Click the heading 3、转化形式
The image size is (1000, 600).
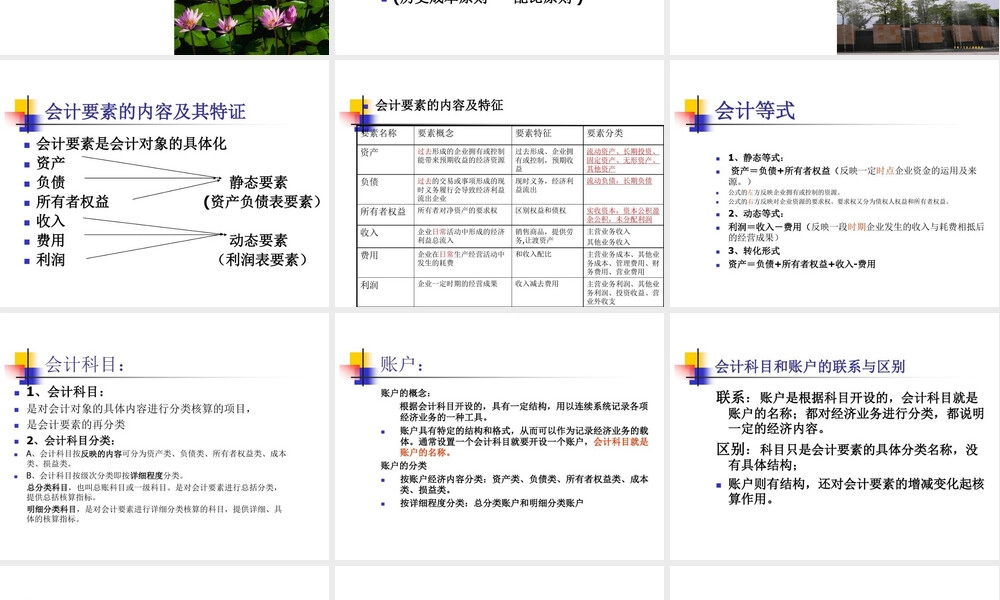pyautogui.click(x=754, y=251)
